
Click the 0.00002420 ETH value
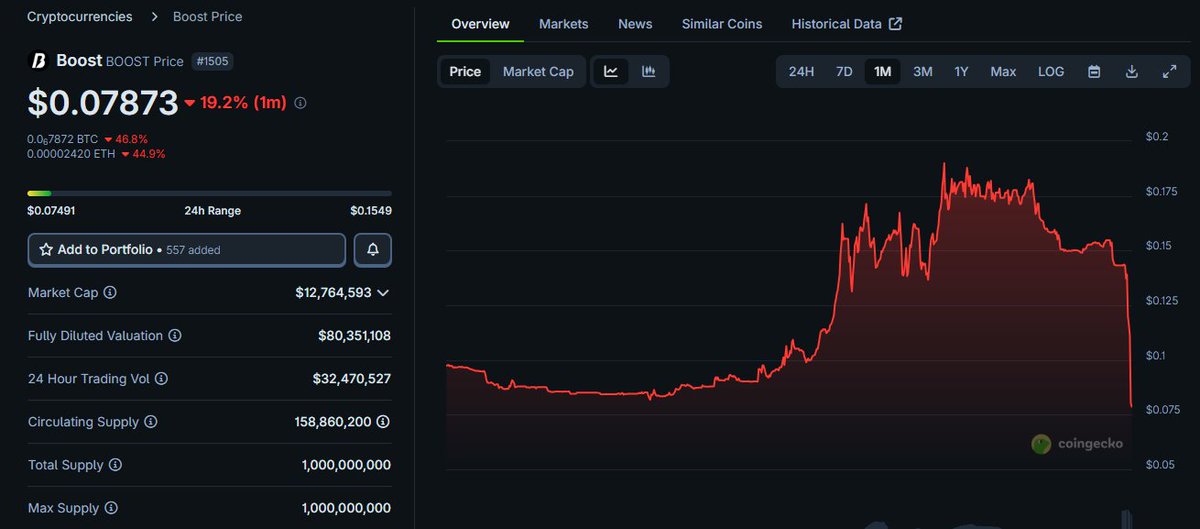(x=72, y=154)
